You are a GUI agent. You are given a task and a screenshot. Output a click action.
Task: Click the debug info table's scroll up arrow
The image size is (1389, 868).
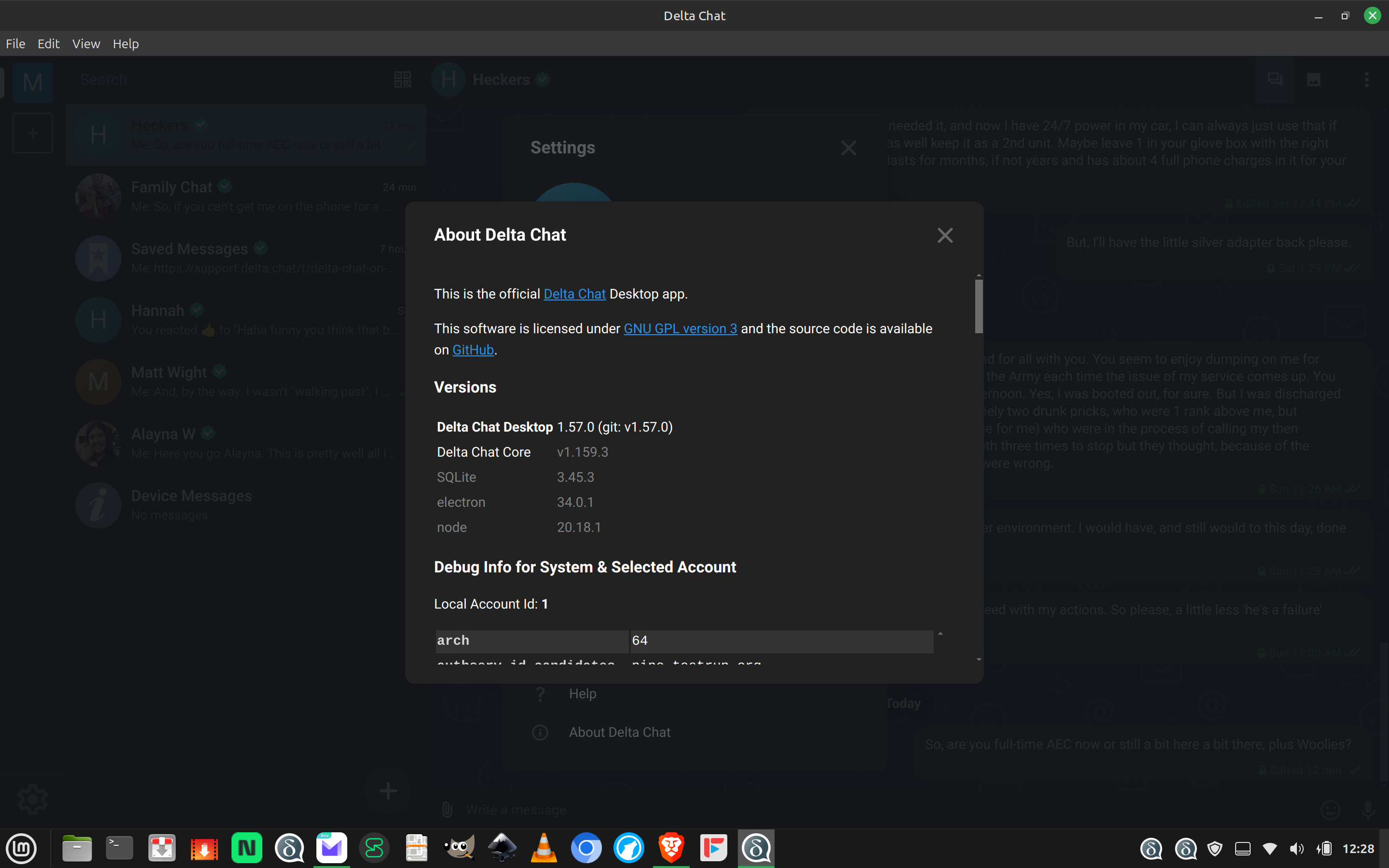click(x=940, y=634)
